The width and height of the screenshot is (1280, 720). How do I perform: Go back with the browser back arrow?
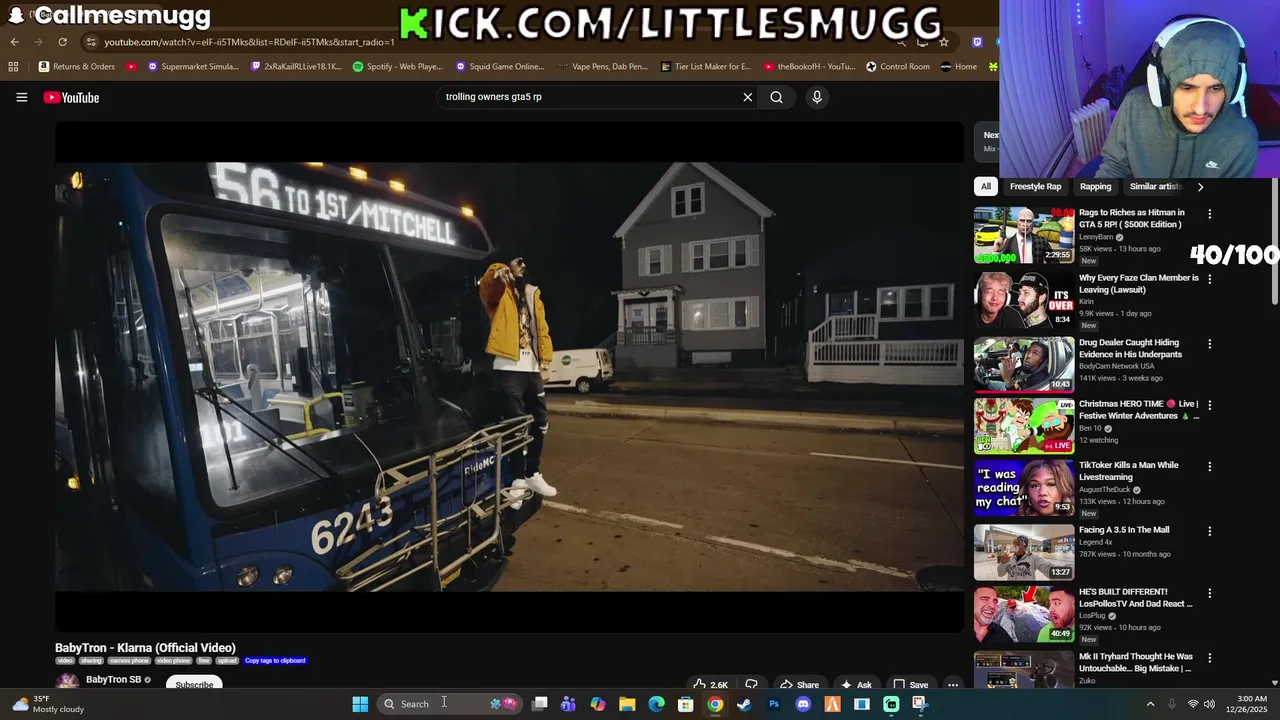14,42
